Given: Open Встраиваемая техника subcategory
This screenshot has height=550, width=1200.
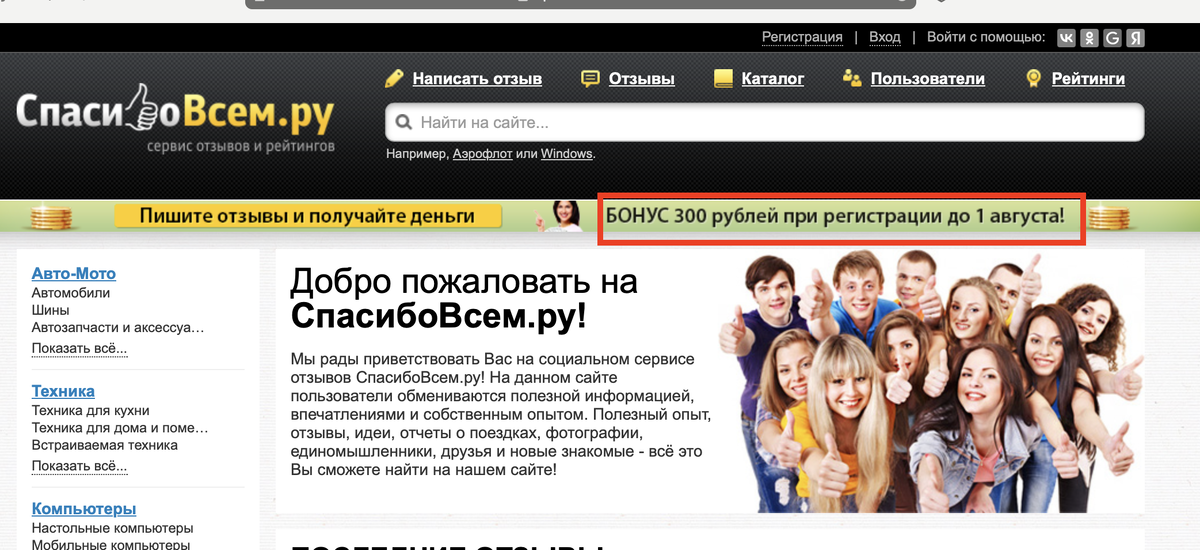Looking at the screenshot, I should pos(105,445).
